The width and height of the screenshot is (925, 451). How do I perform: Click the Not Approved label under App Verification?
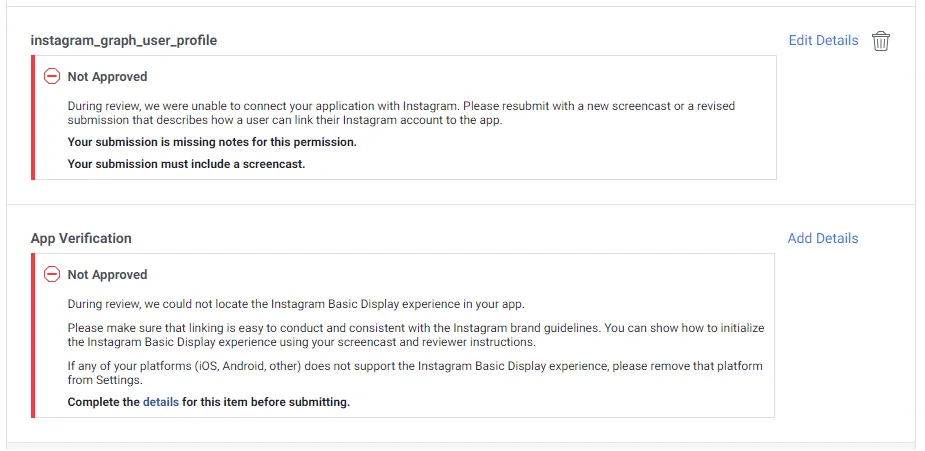click(107, 274)
